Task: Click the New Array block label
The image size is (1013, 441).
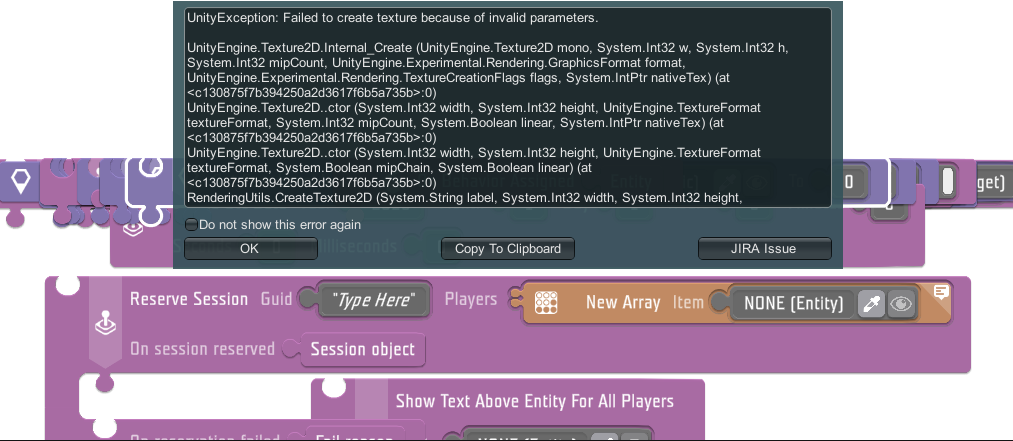Action: pos(622,302)
